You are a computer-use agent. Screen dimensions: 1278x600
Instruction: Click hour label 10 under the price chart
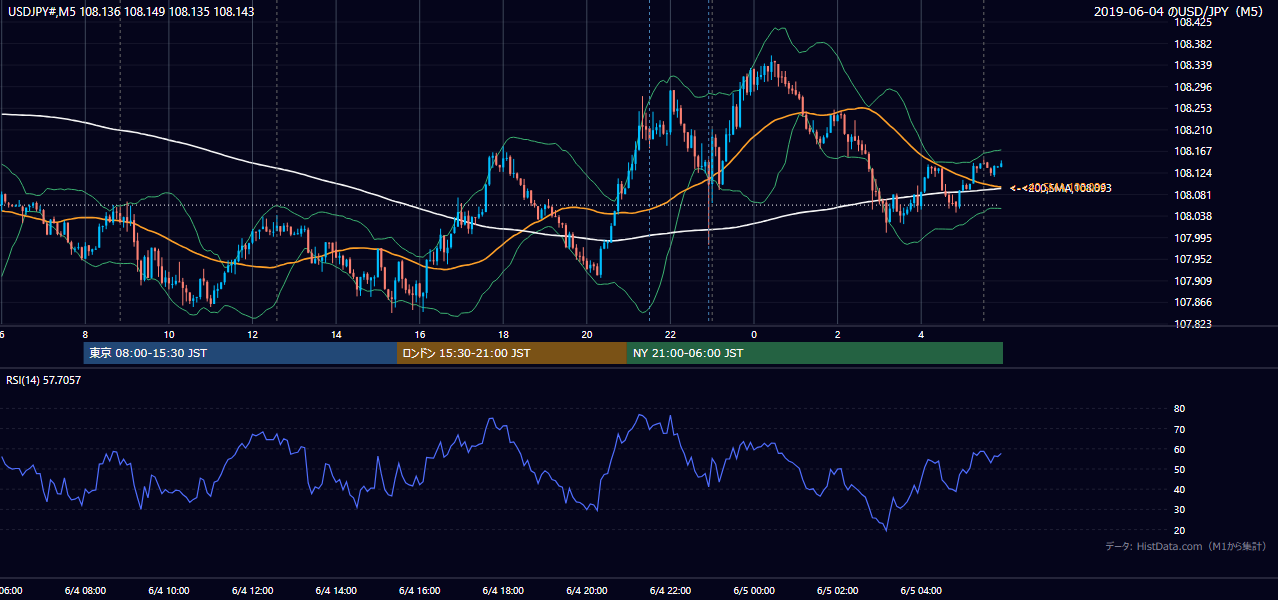[x=169, y=334]
